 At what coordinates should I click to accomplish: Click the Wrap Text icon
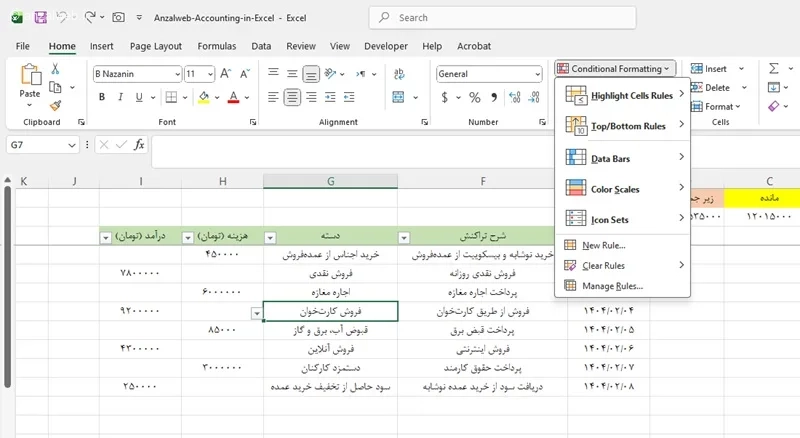[399, 74]
